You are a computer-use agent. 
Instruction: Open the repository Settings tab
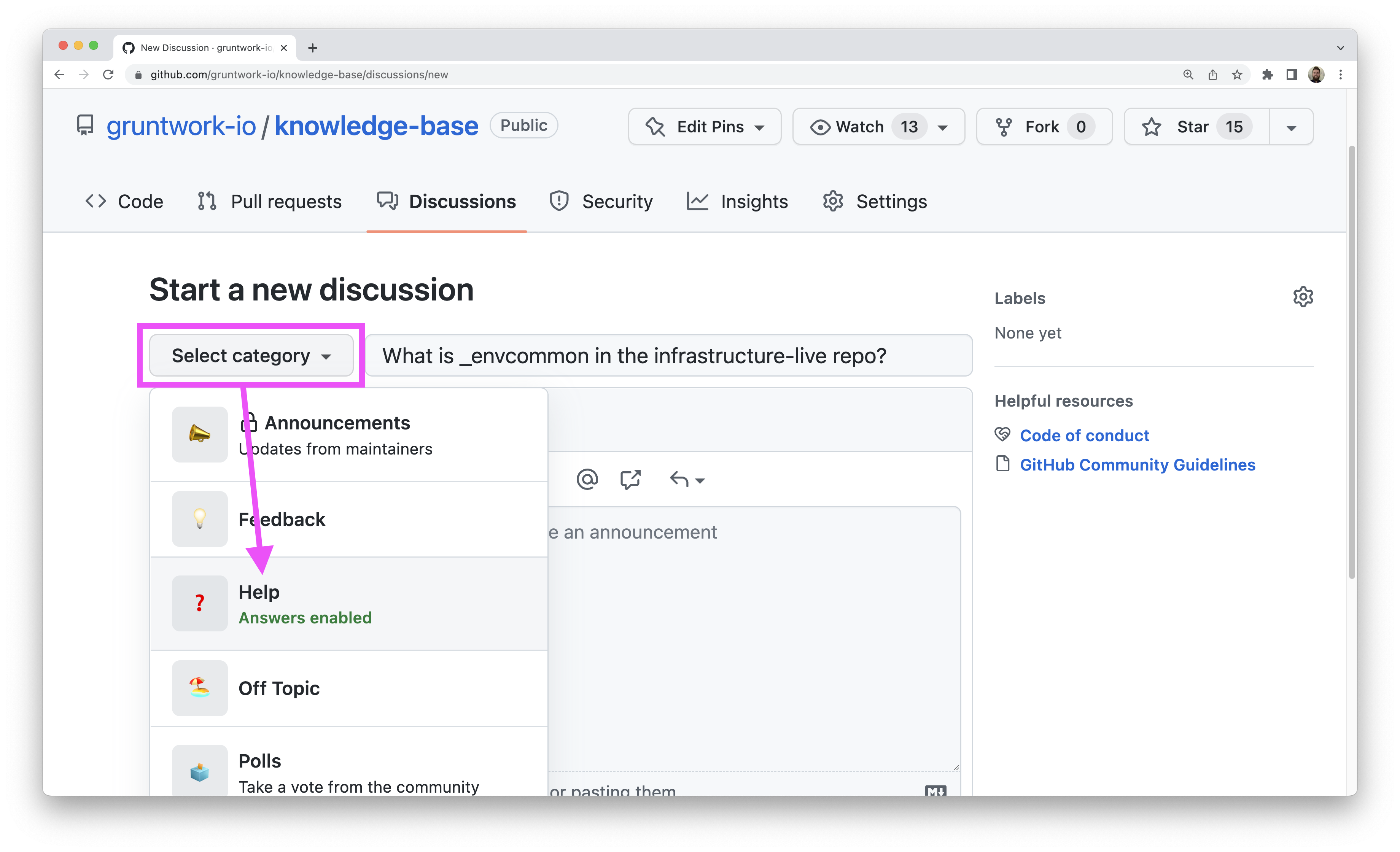(x=875, y=201)
